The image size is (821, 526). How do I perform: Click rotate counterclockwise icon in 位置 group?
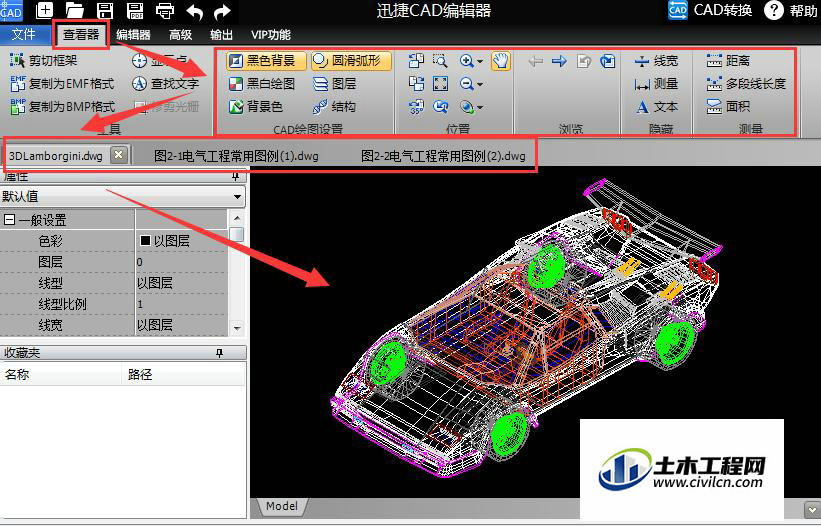click(416, 61)
